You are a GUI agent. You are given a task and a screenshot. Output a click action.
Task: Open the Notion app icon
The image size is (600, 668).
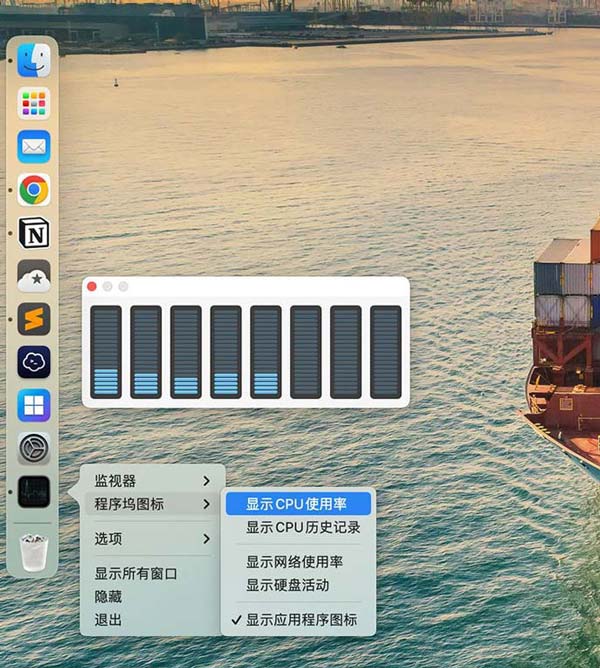pyautogui.click(x=34, y=233)
